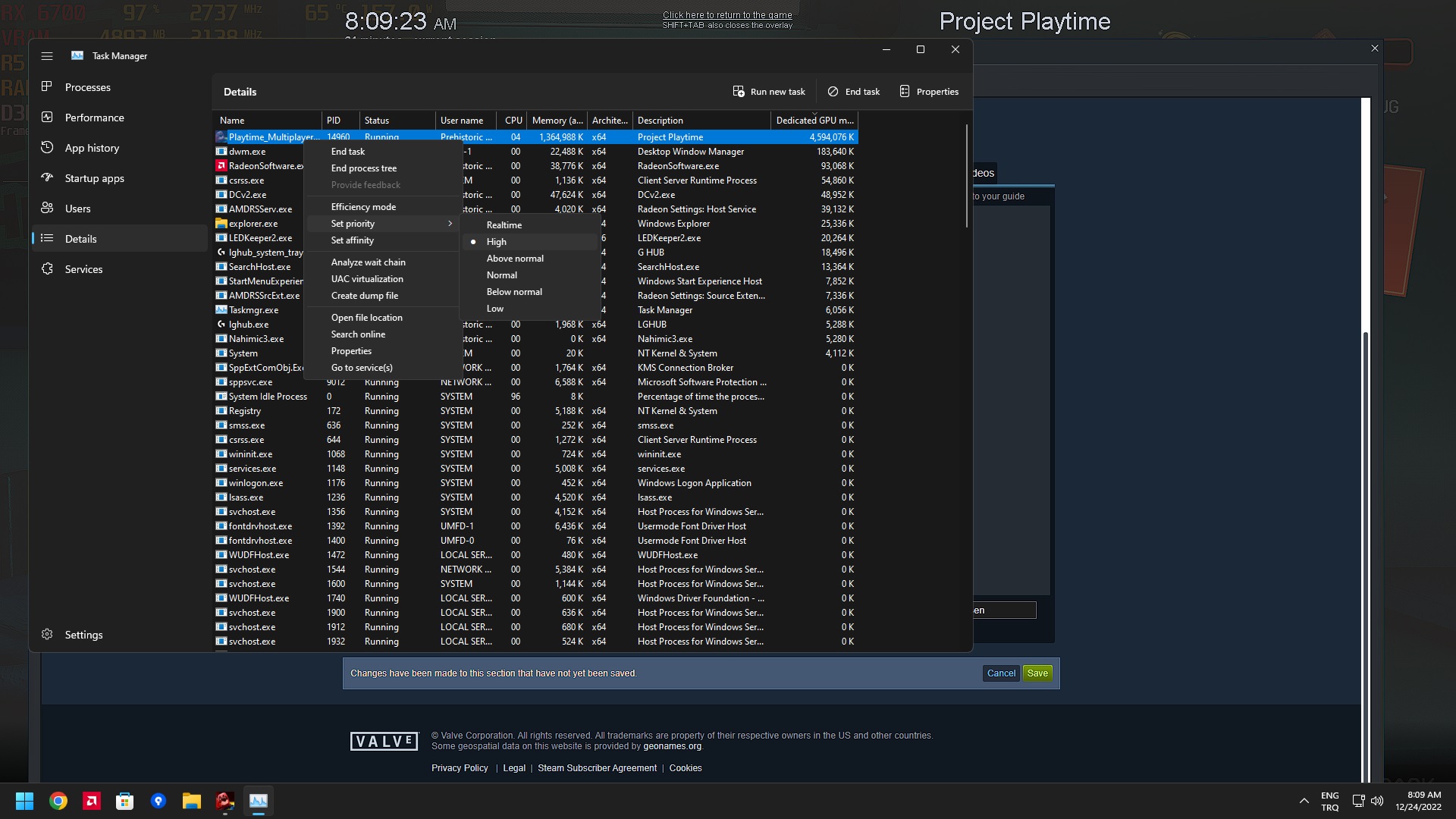Open the Users page icon
This screenshot has width=1456, height=819.
pyautogui.click(x=47, y=208)
